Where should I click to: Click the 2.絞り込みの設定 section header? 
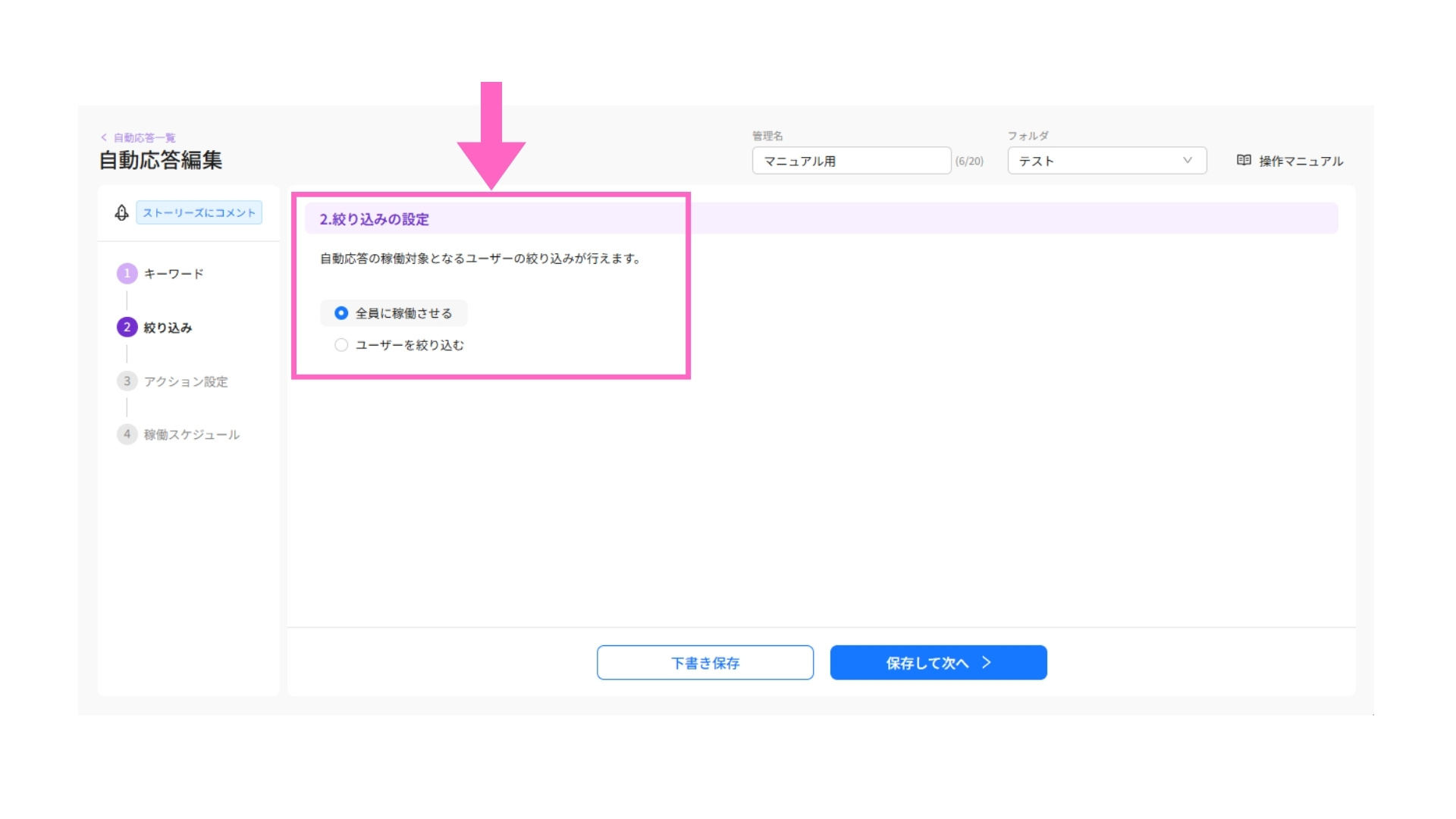coord(821,219)
